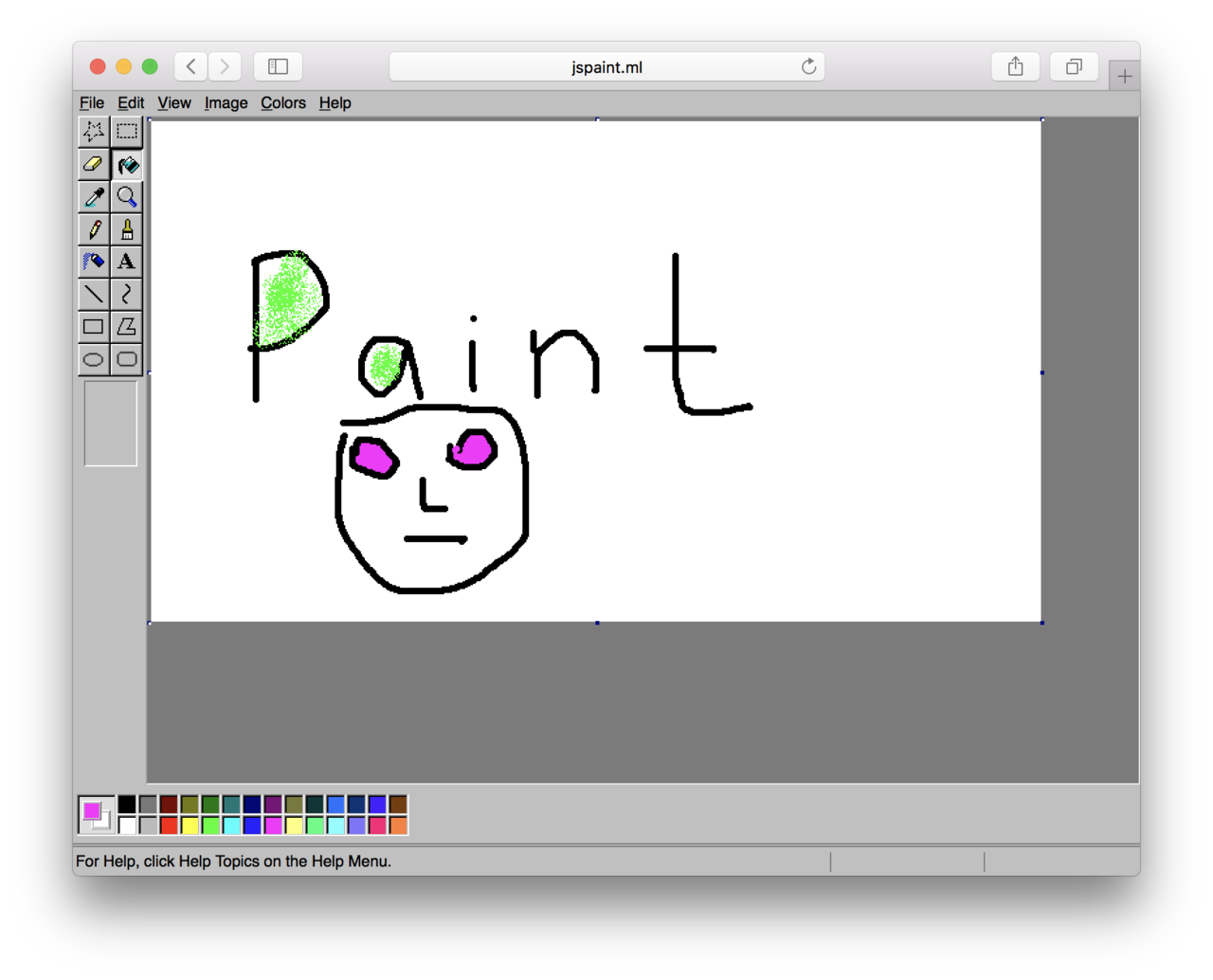Select the Free-Form Select tool
The width and height of the screenshot is (1213, 980).
point(93,132)
